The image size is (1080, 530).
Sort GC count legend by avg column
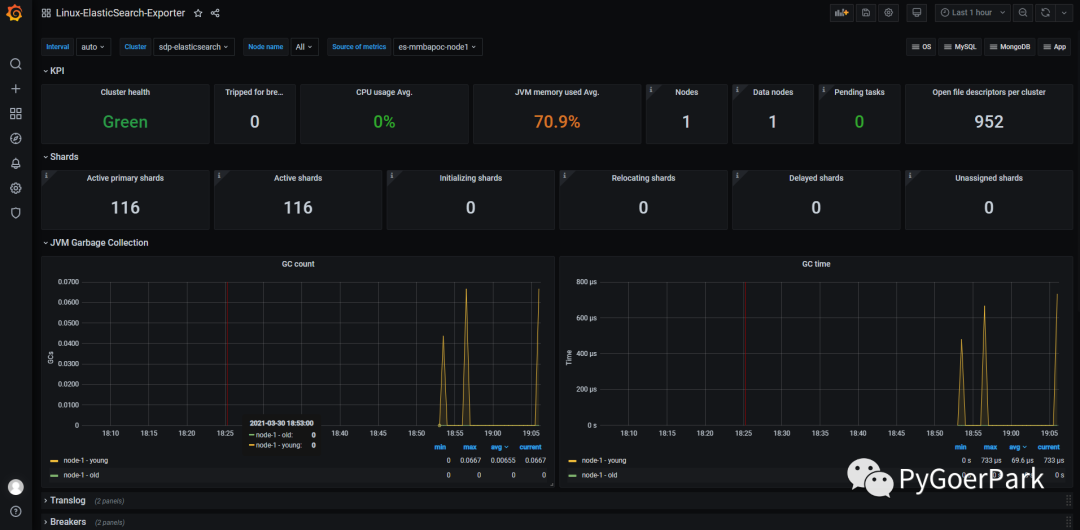(499, 447)
